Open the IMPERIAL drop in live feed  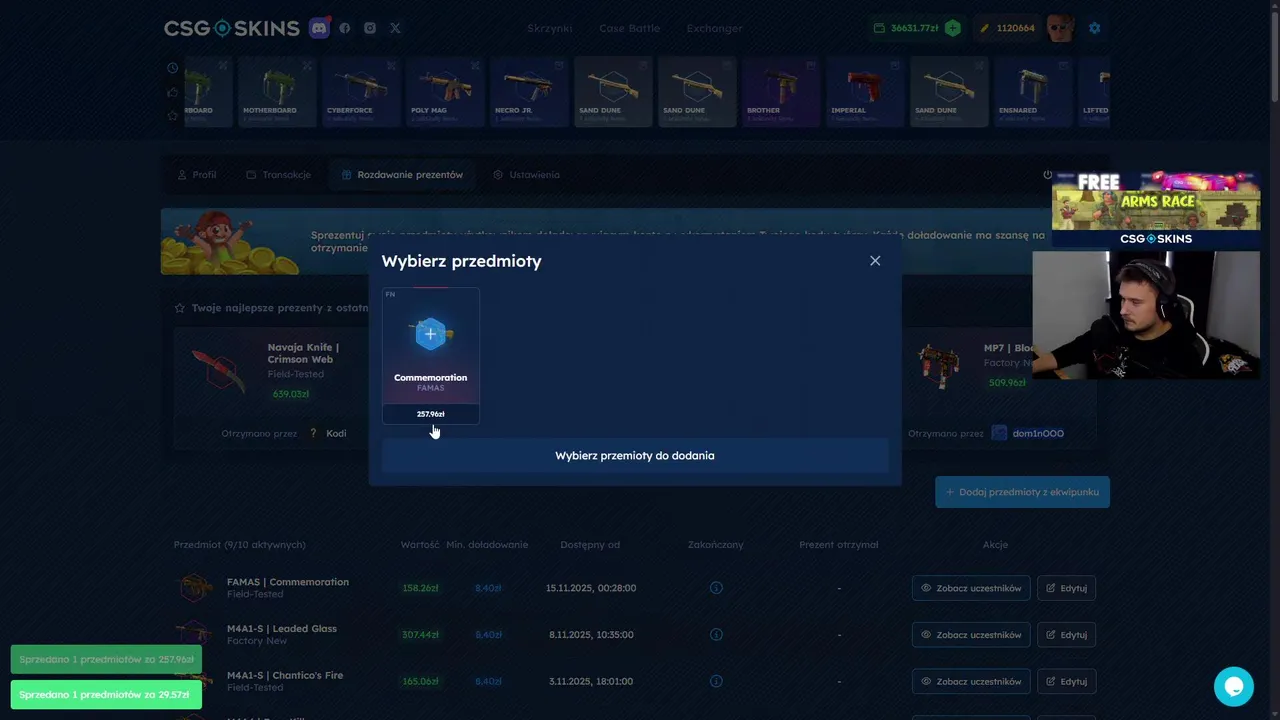point(864,92)
